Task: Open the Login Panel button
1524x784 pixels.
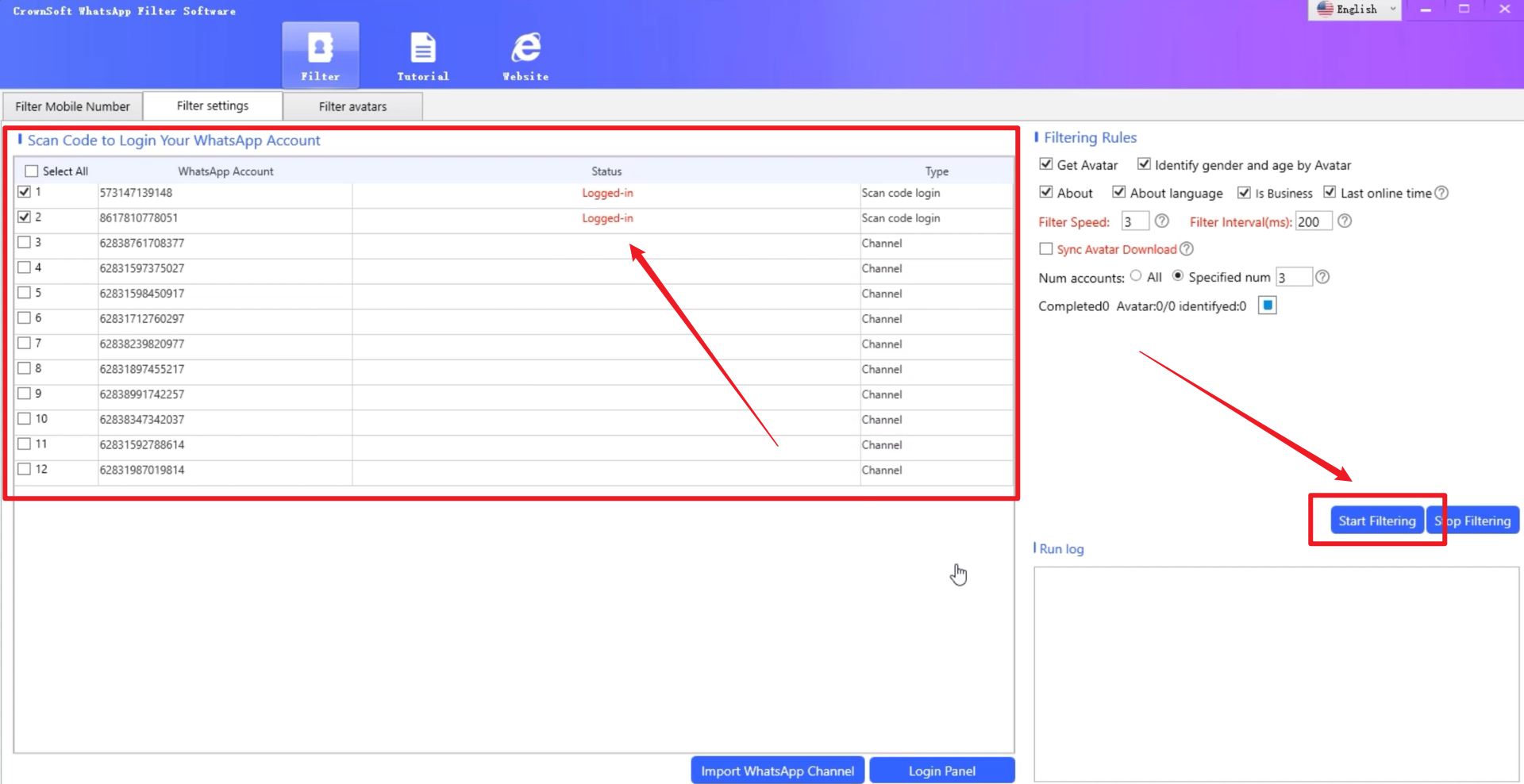Action: (942, 771)
